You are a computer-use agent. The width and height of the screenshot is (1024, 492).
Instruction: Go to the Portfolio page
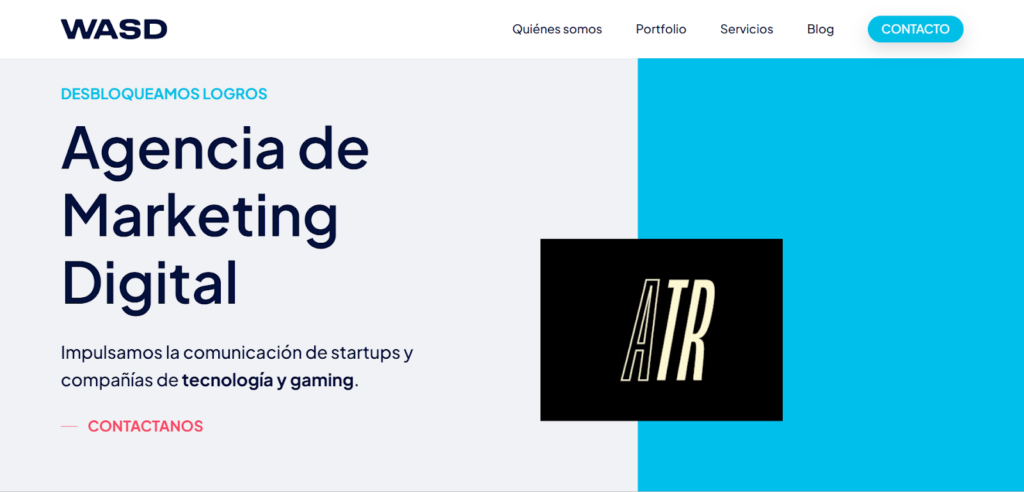(x=661, y=29)
